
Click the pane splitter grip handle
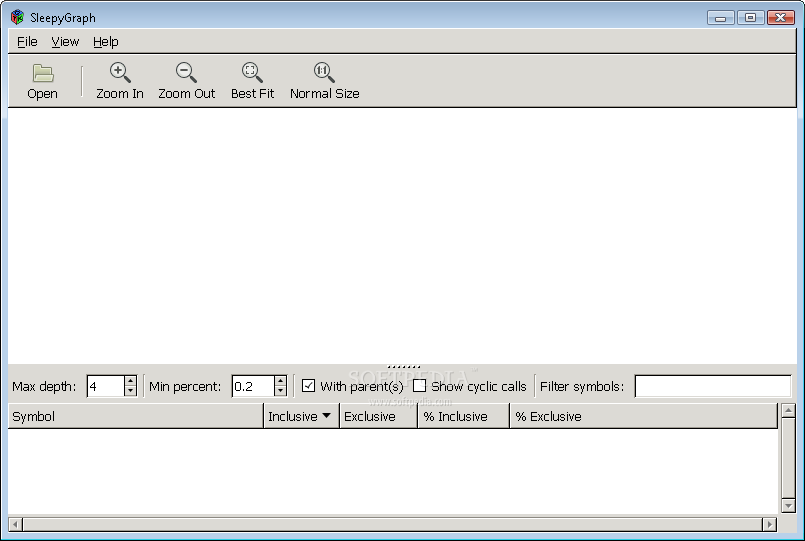[x=404, y=367]
